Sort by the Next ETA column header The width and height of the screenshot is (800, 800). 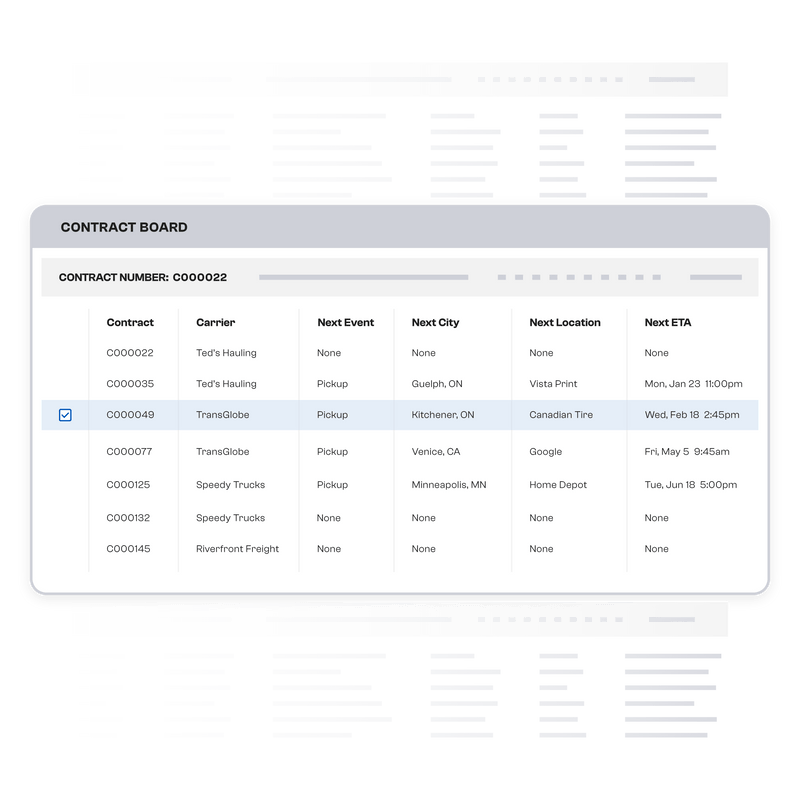point(667,322)
